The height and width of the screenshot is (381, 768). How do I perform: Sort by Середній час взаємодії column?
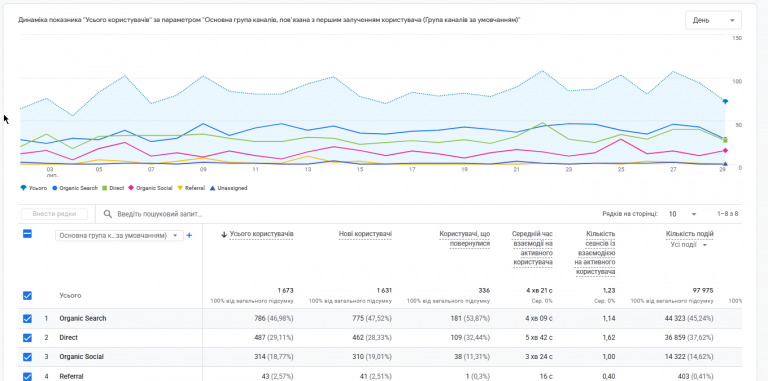[x=532, y=248]
